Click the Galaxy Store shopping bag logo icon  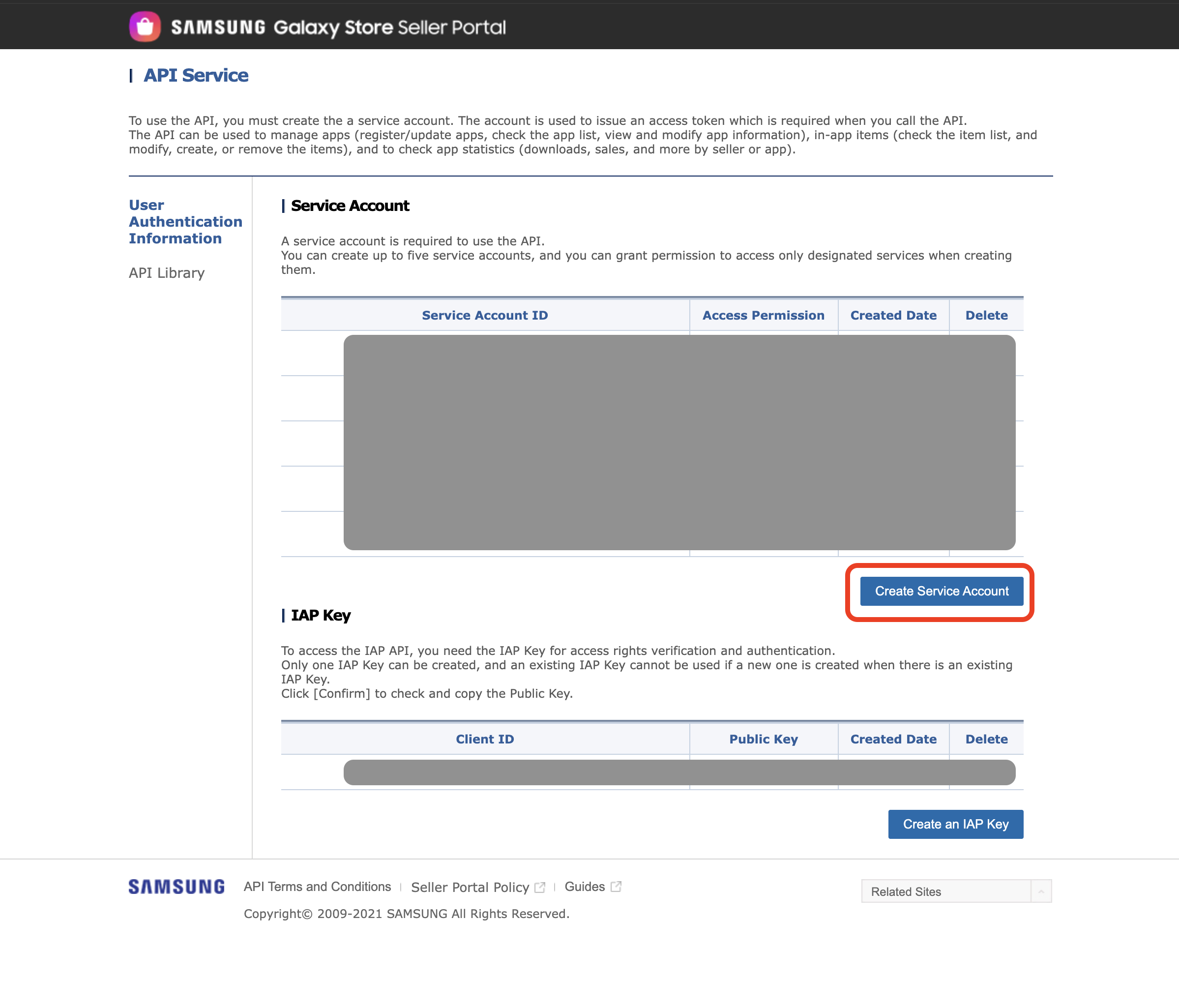click(x=145, y=27)
